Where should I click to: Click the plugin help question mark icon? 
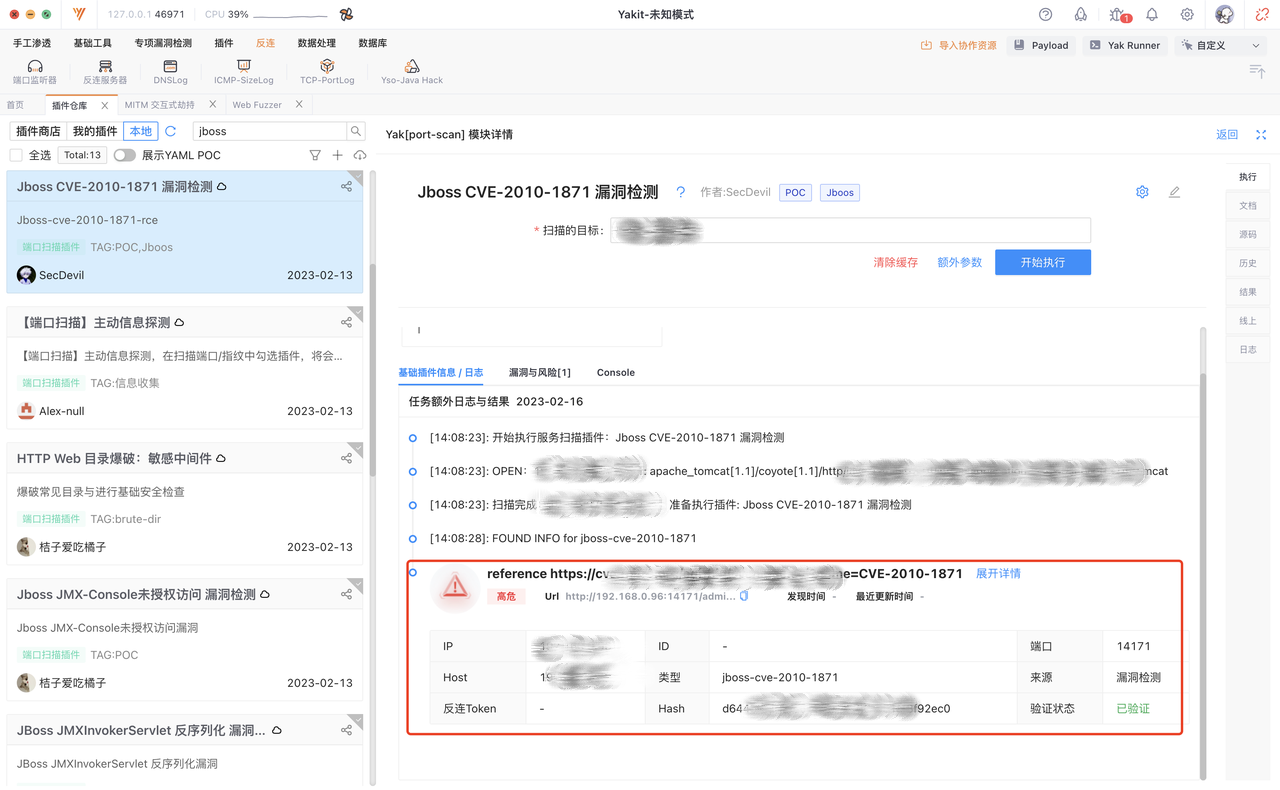(681, 192)
